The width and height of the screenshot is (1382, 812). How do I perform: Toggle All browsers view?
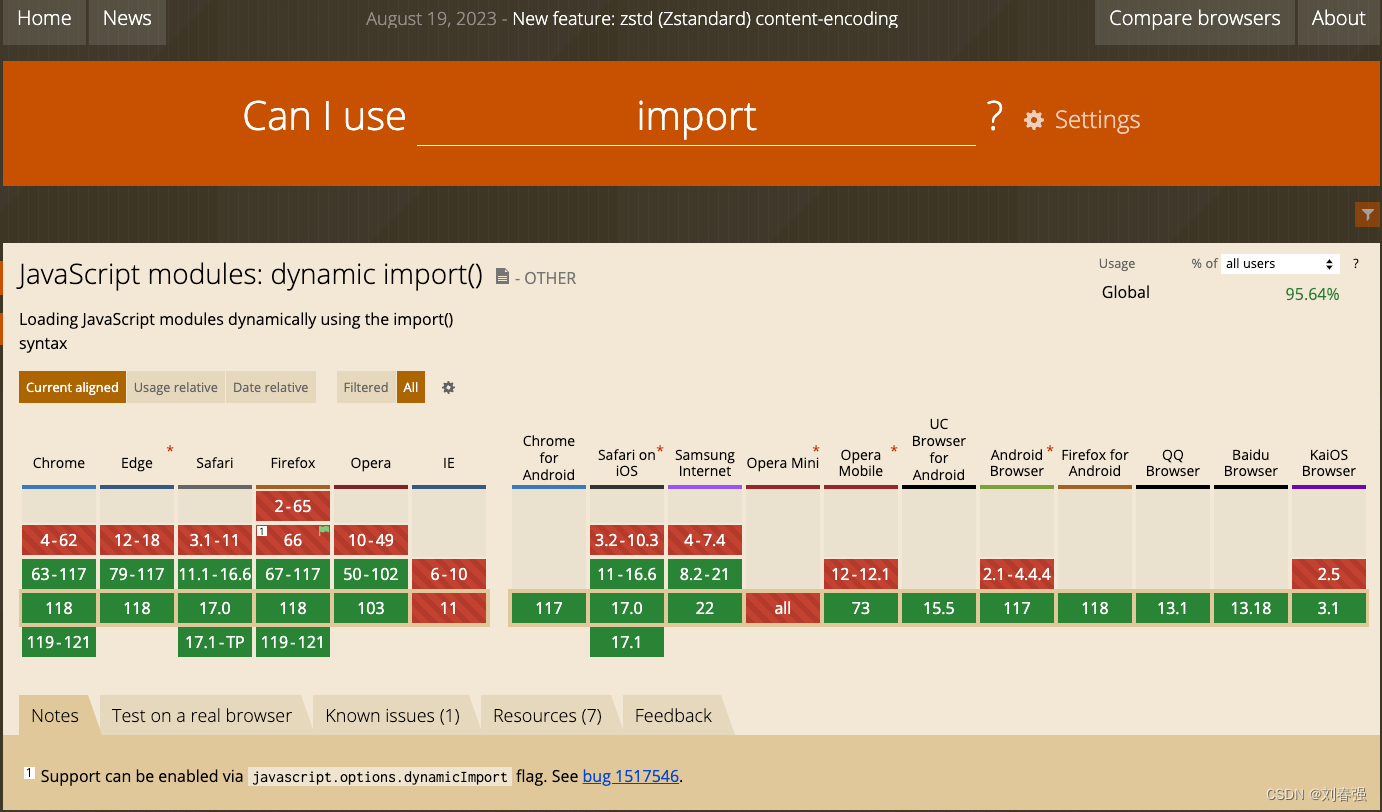coord(411,388)
